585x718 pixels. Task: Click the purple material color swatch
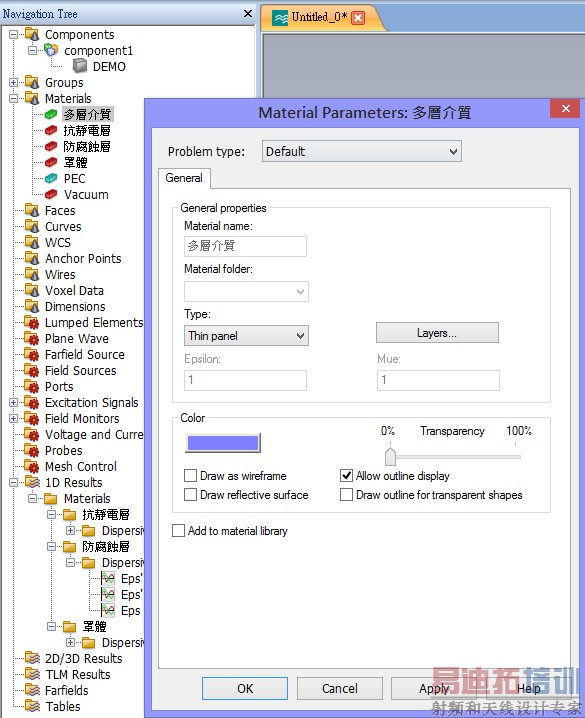pos(223,443)
